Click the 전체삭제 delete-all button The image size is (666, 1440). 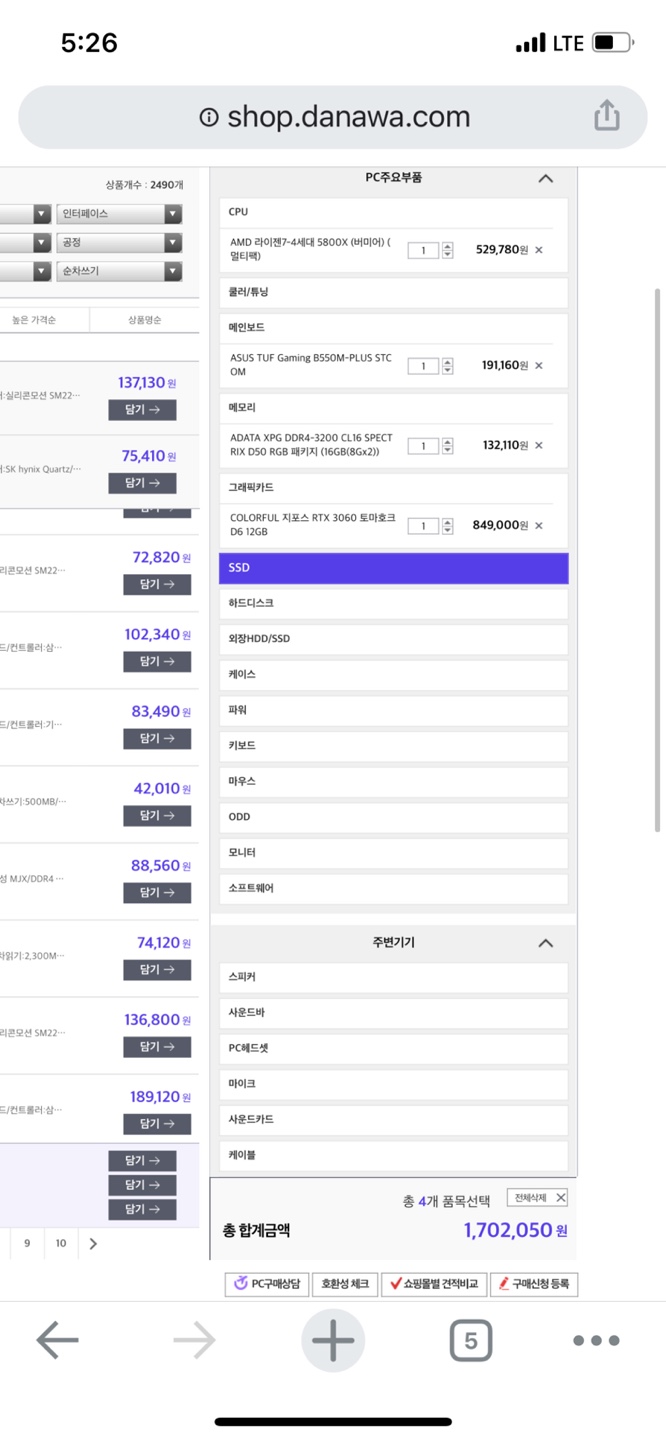(538, 1198)
